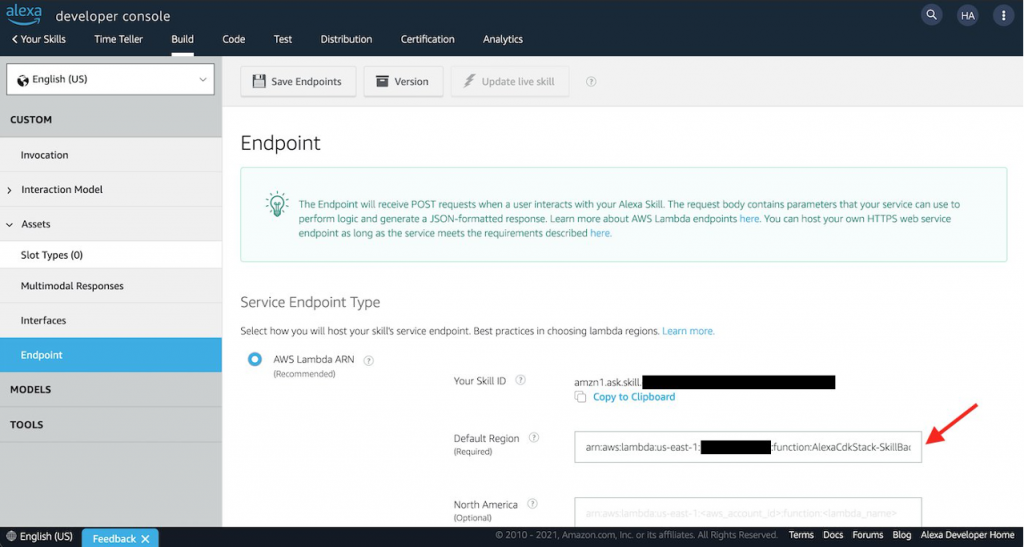The width and height of the screenshot is (1024, 547).
Task: Click the Endpoint page heading
Action: [x=280, y=144]
